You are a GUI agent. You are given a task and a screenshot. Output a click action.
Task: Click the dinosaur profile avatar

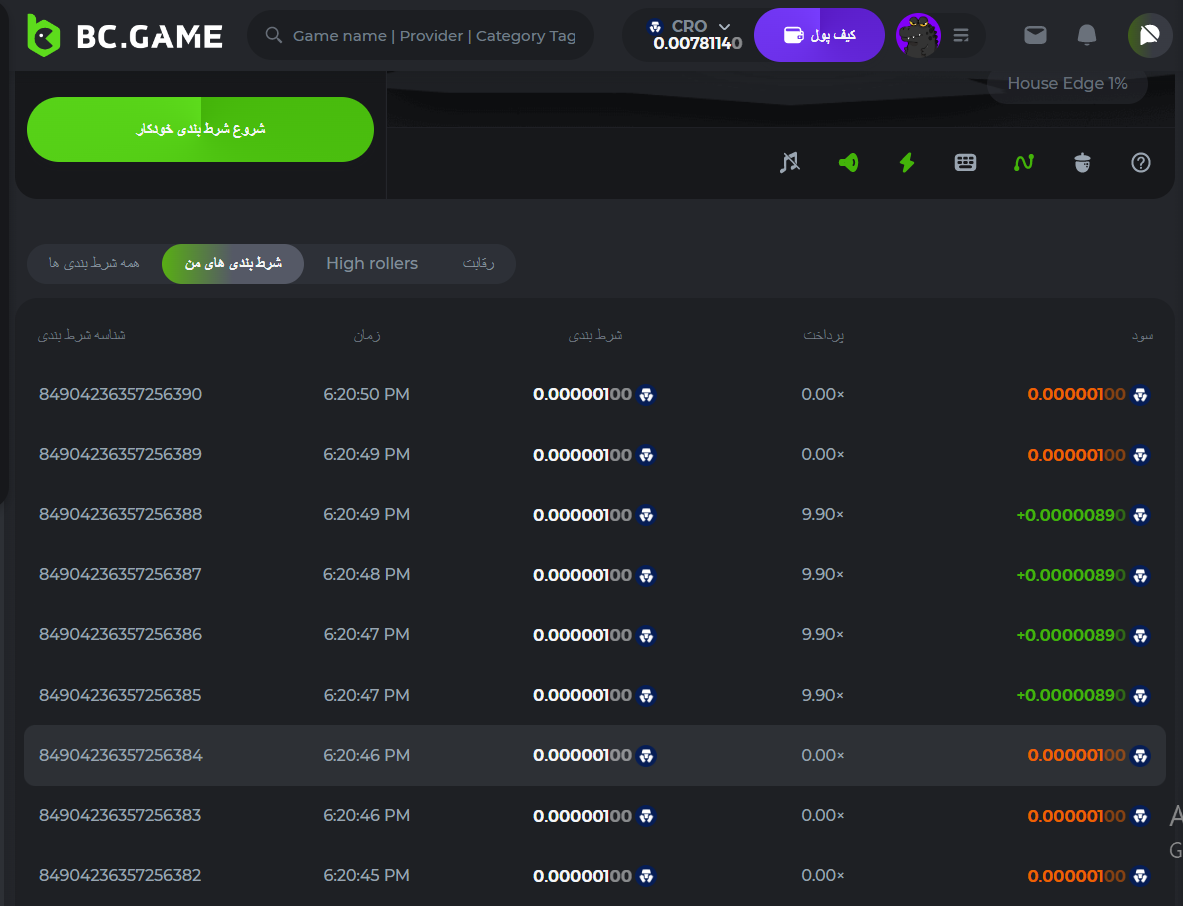click(x=918, y=36)
